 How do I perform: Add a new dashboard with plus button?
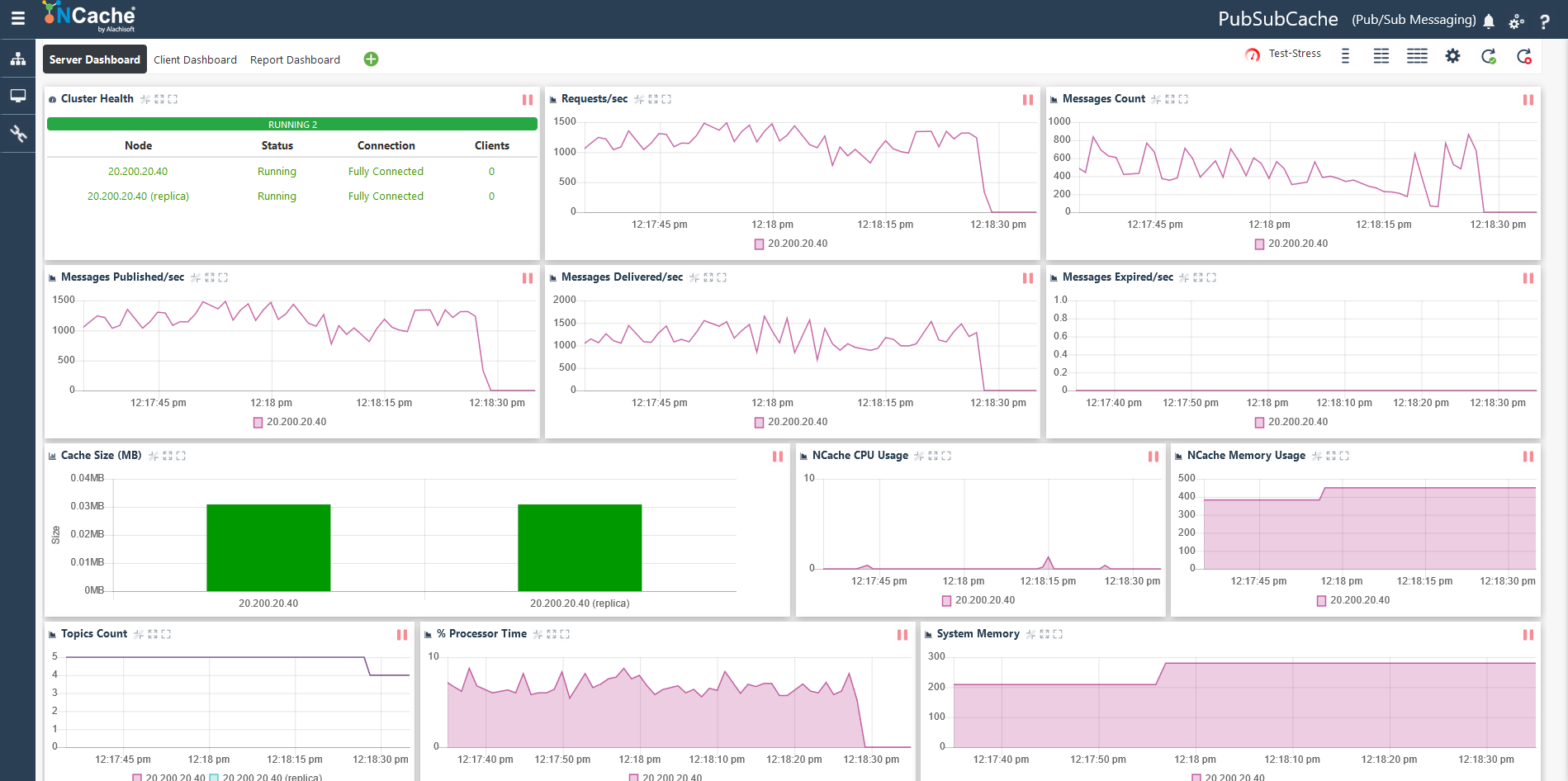click(371, 59)
